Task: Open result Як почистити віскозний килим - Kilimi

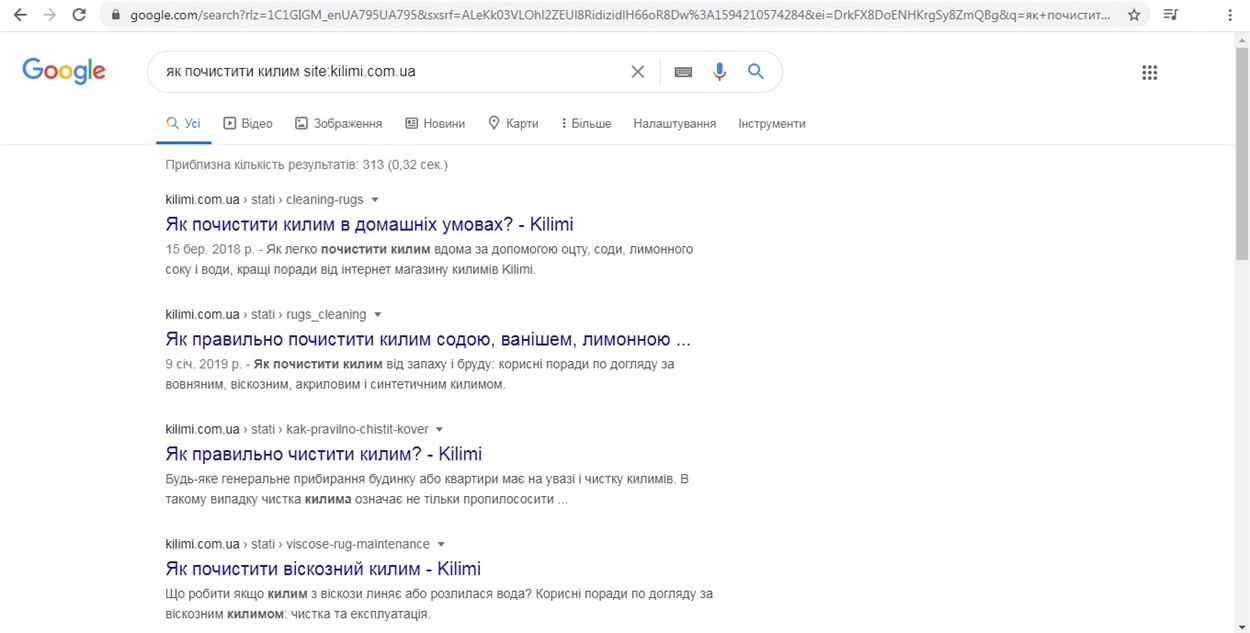Action: click(323, 569)
